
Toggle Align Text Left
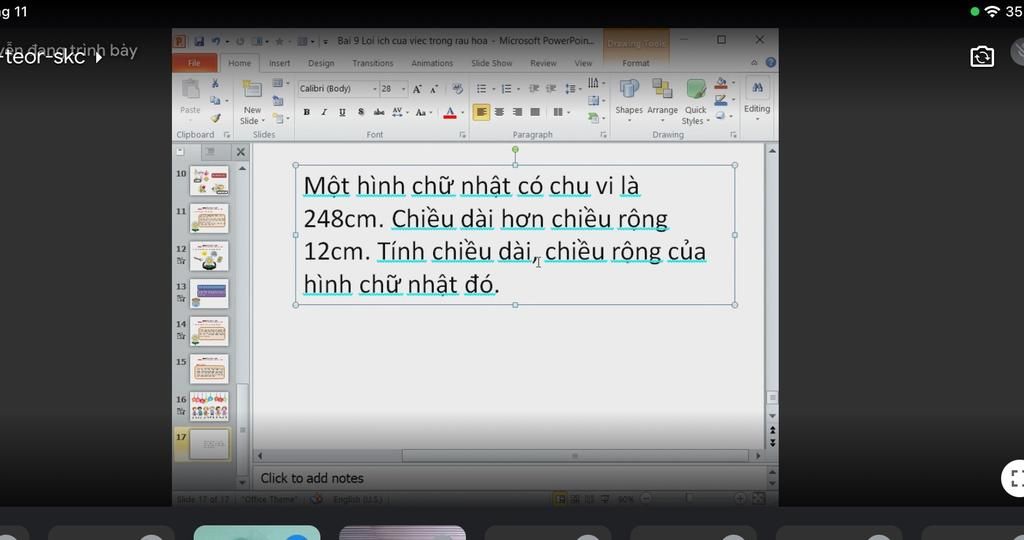[481, 112]
